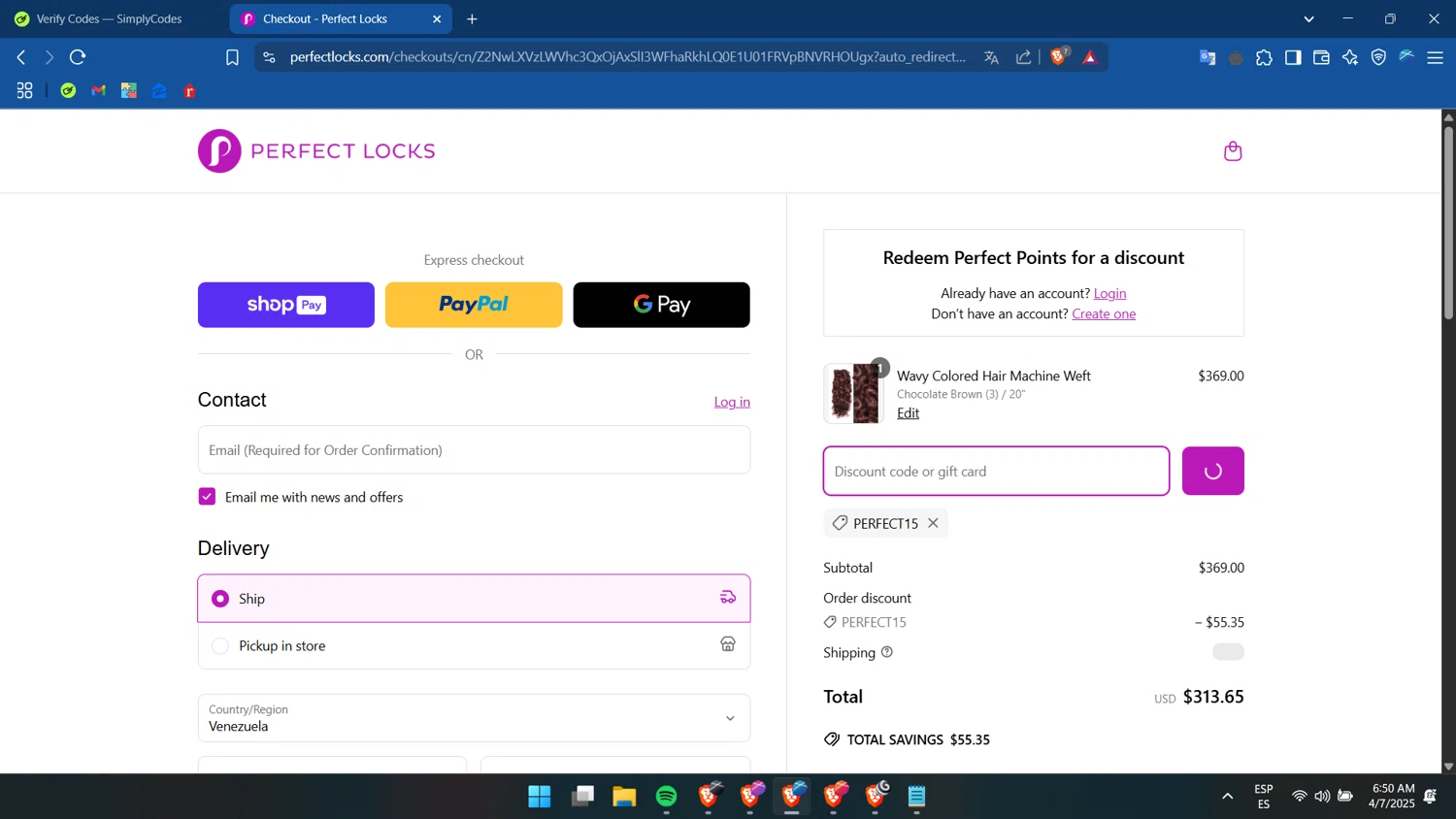Screen dimensions: 1456x819
Task: Select the Ship delivery option
Action: coord(474,599)
